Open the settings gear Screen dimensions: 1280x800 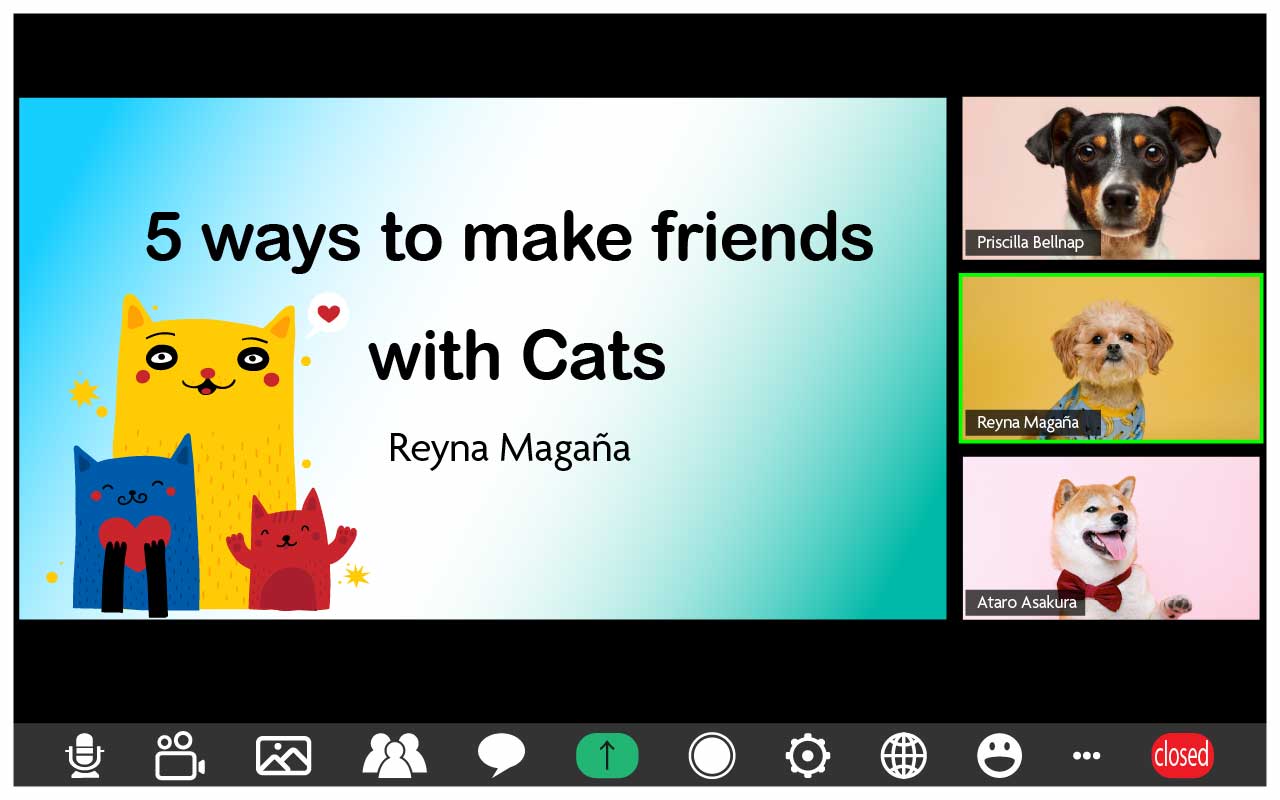pyautogui.click(x=808, y=756)
